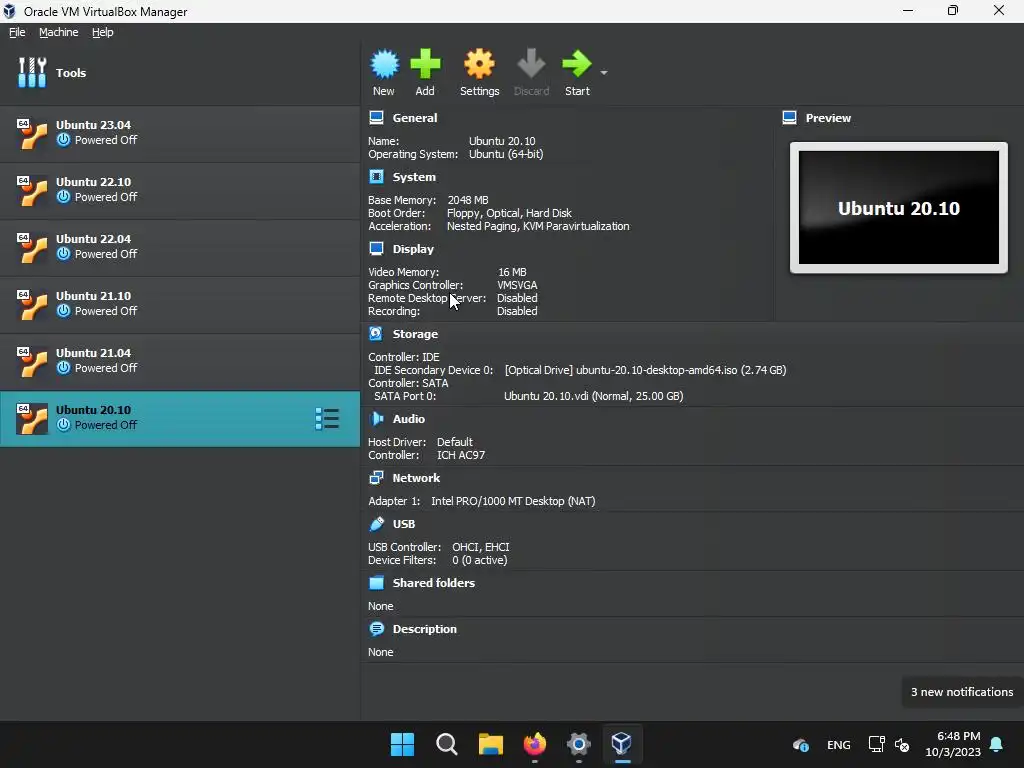Click the Storage section header

(x=415, y=334)
